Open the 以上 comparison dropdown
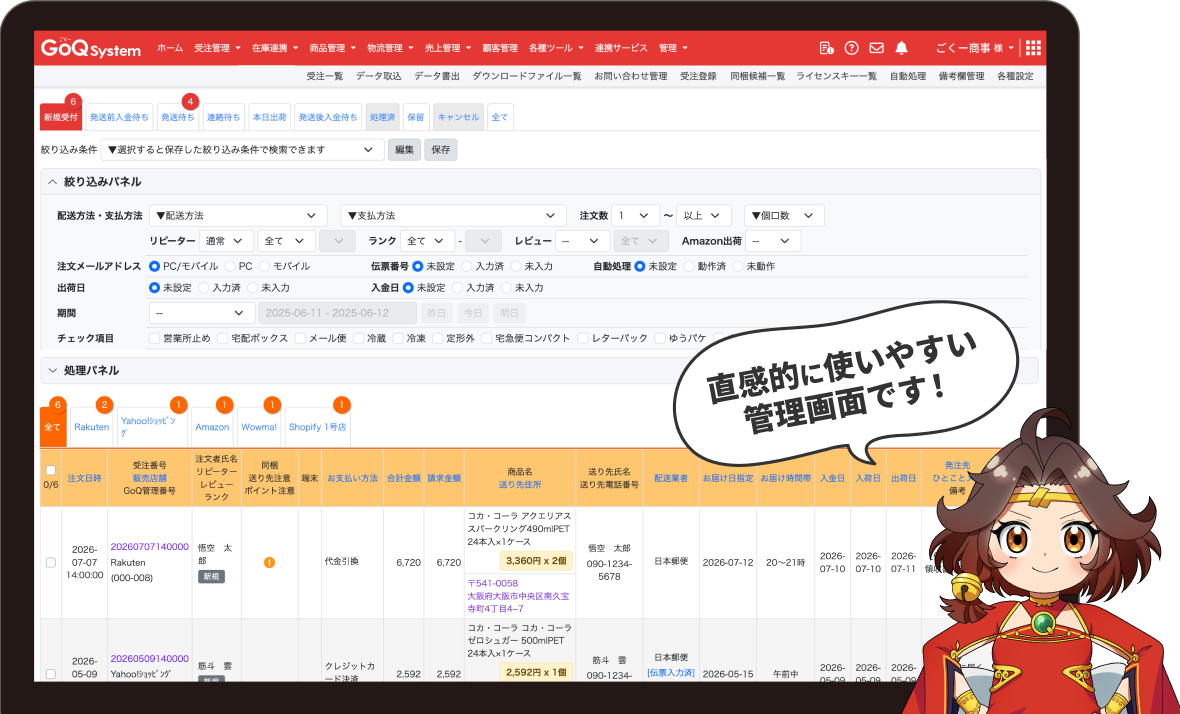The height and width of the screenshot is (714, 1180). tap(703, 215)
